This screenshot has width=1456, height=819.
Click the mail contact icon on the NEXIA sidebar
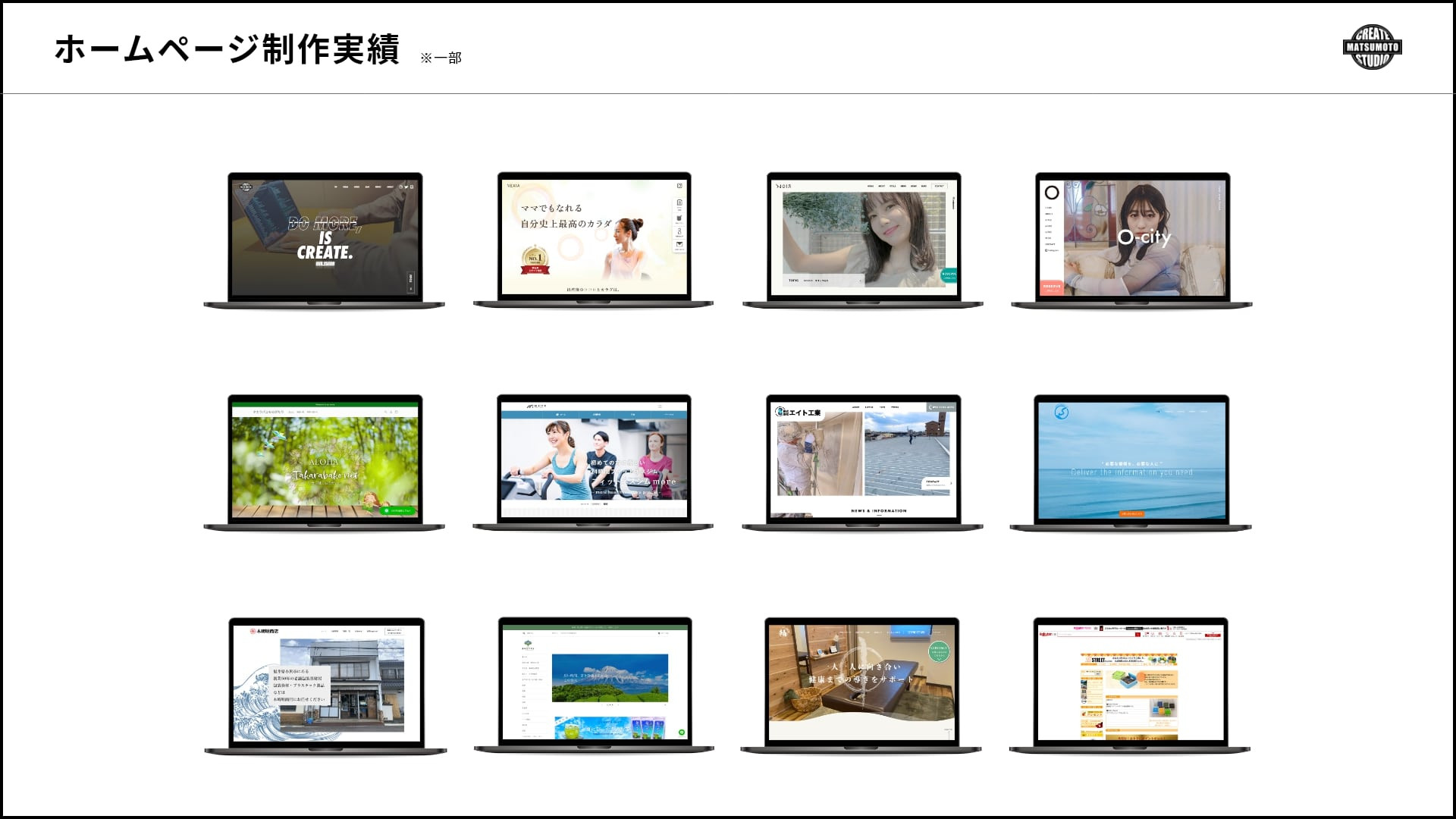tap(680, 245)
